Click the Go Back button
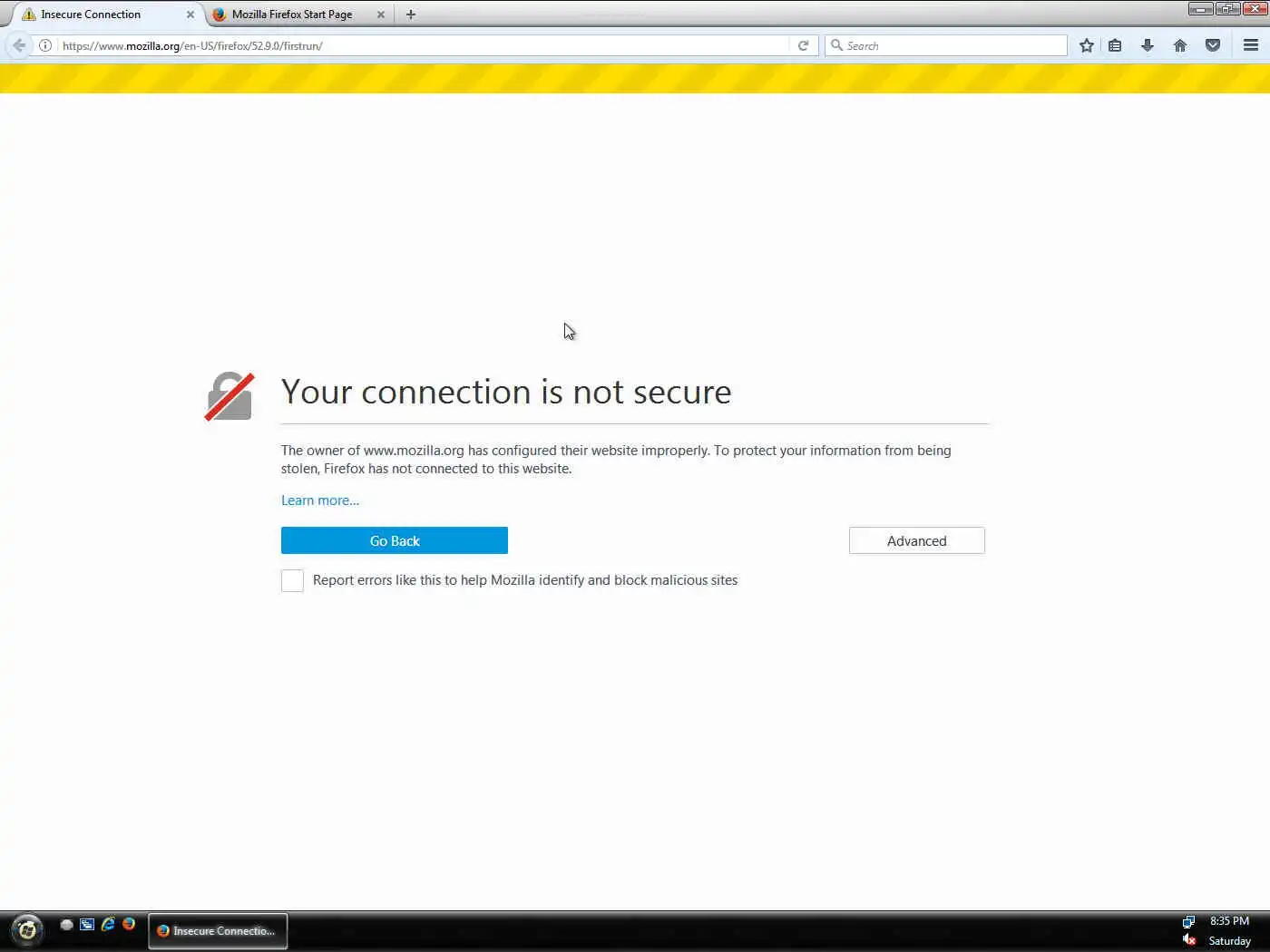 (395, 540)
